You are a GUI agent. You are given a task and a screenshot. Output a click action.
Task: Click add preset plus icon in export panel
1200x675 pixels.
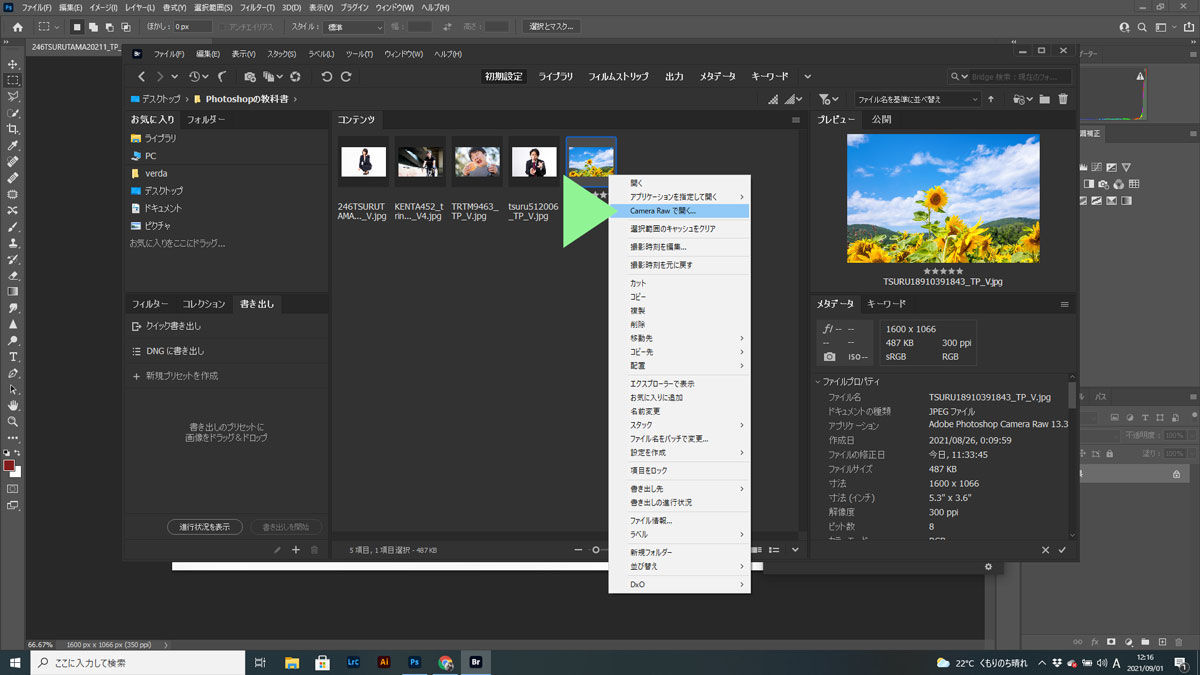click(295, 549)
